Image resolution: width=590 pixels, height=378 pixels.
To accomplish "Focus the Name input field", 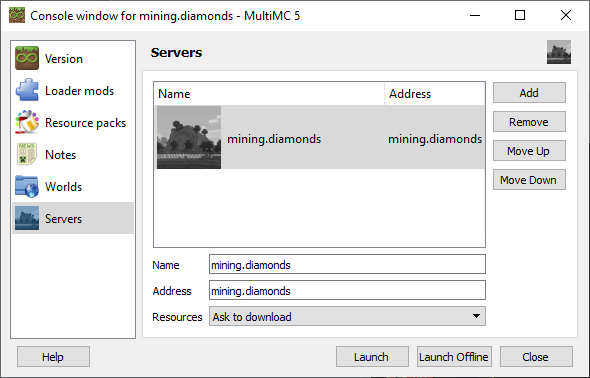I will 347,264.
